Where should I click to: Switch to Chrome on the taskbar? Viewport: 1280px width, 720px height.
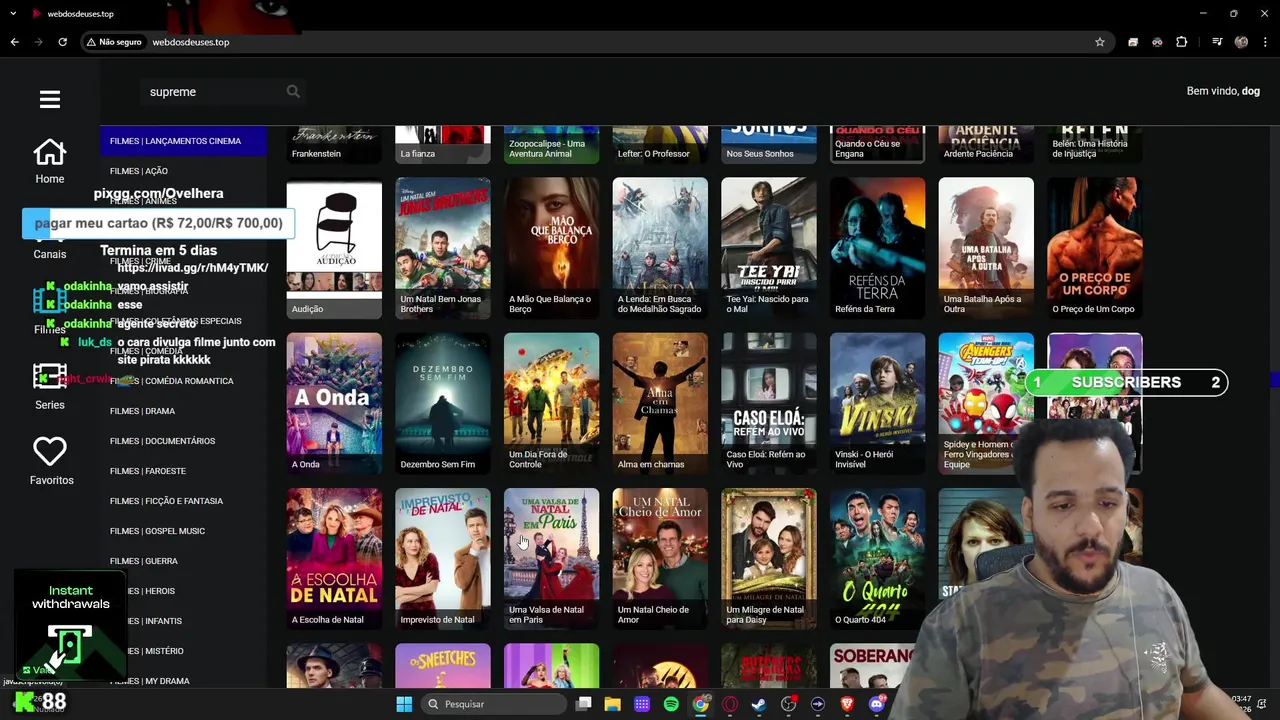tap(701, 704)
